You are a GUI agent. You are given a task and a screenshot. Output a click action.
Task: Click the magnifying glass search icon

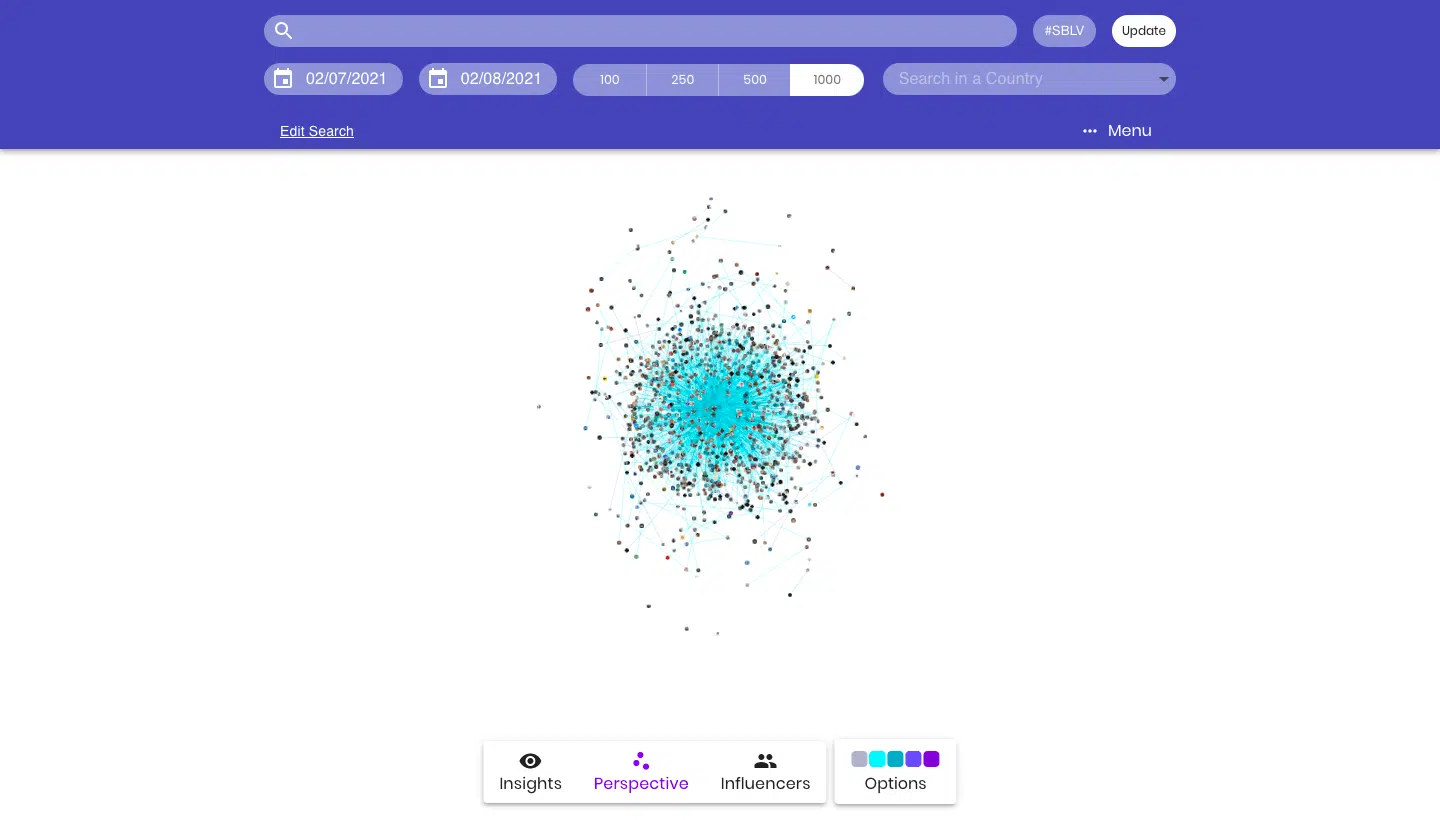tap(283, 31)
